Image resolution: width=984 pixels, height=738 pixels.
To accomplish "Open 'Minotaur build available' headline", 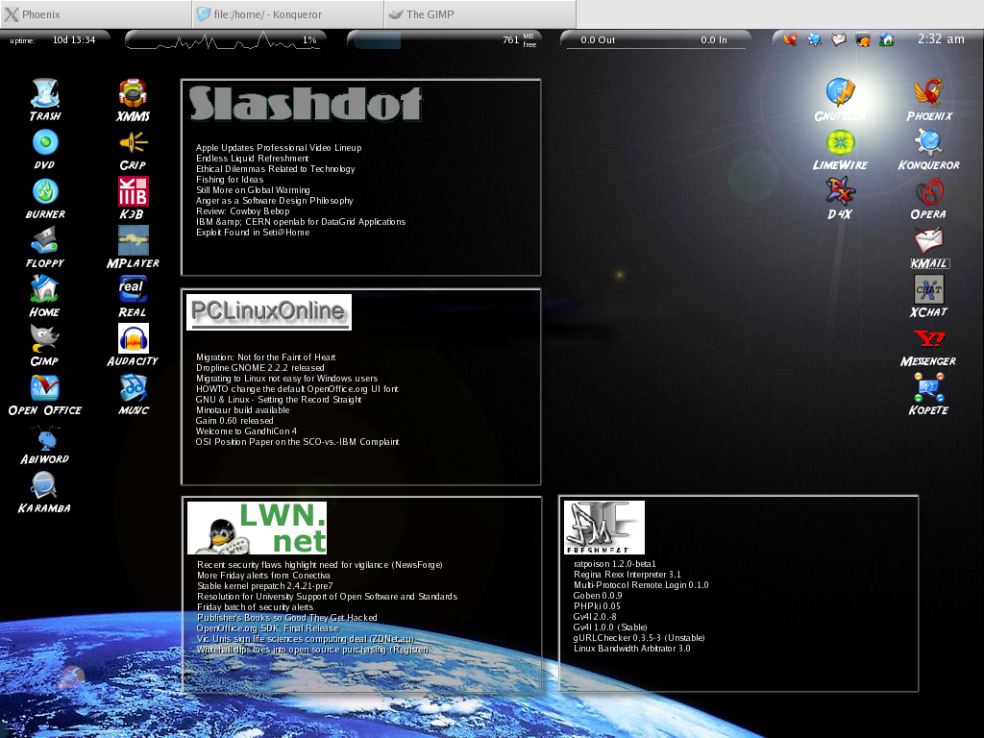I will pos(242,410).
